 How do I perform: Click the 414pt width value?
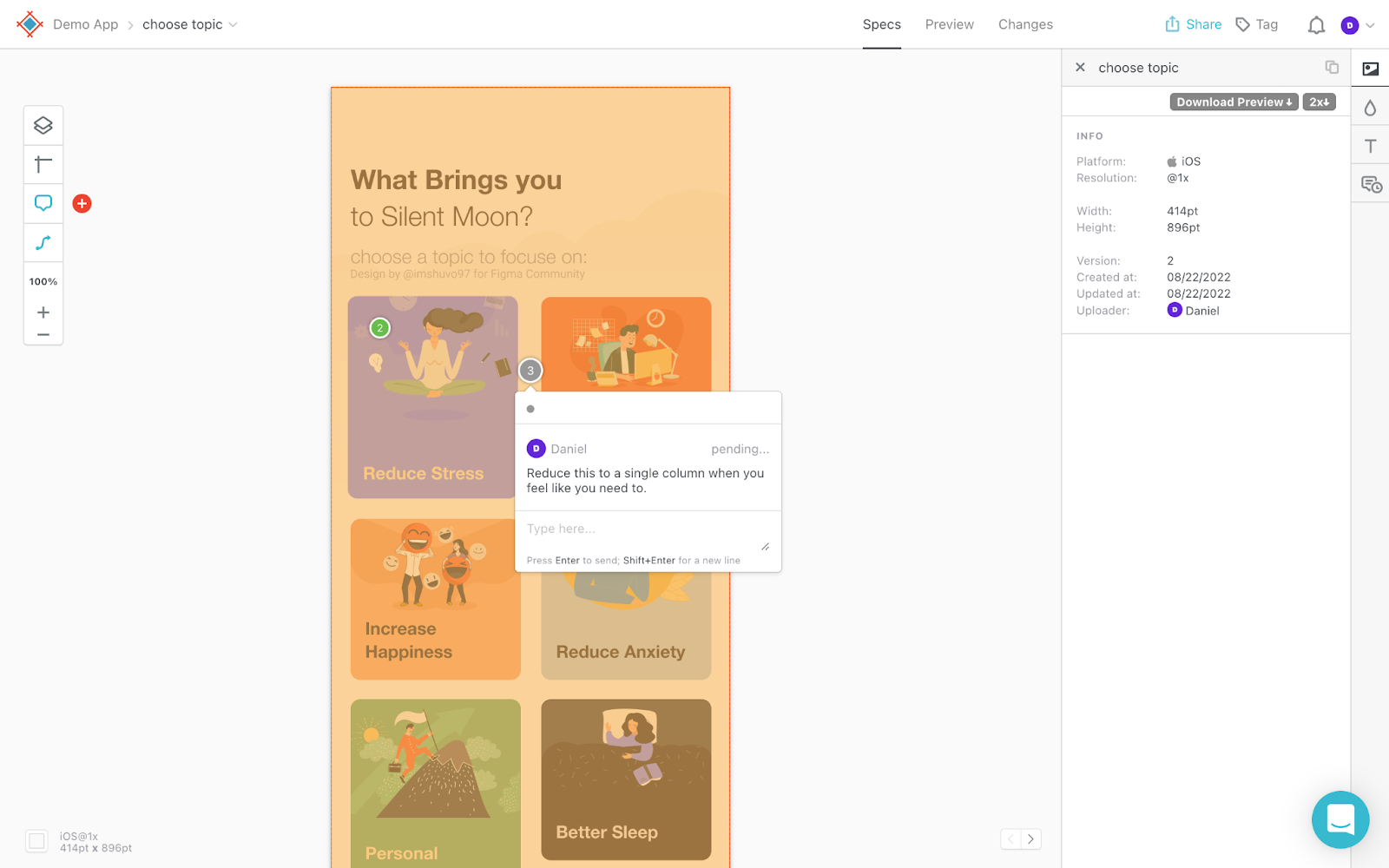pyautogui.click(x=1182, y=211)
